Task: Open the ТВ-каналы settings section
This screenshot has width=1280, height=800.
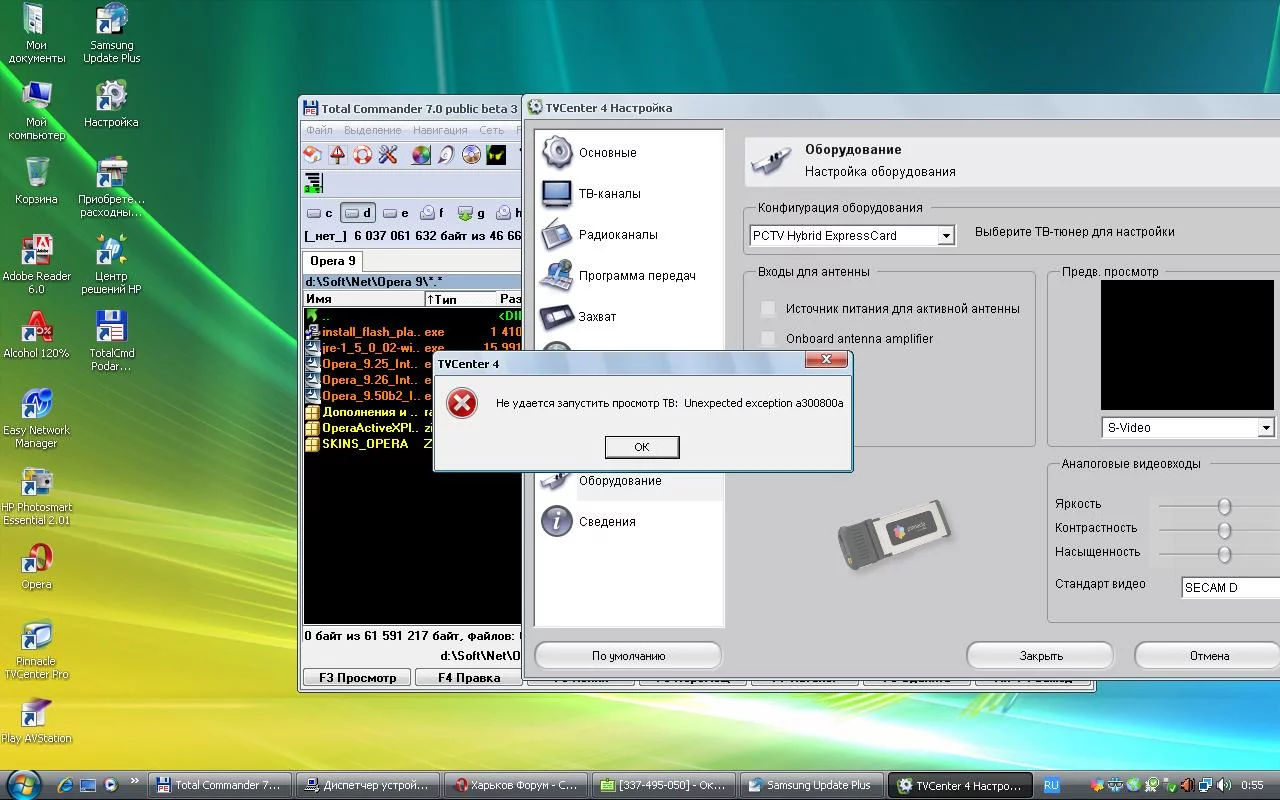Action: click(x=629, y=194)
